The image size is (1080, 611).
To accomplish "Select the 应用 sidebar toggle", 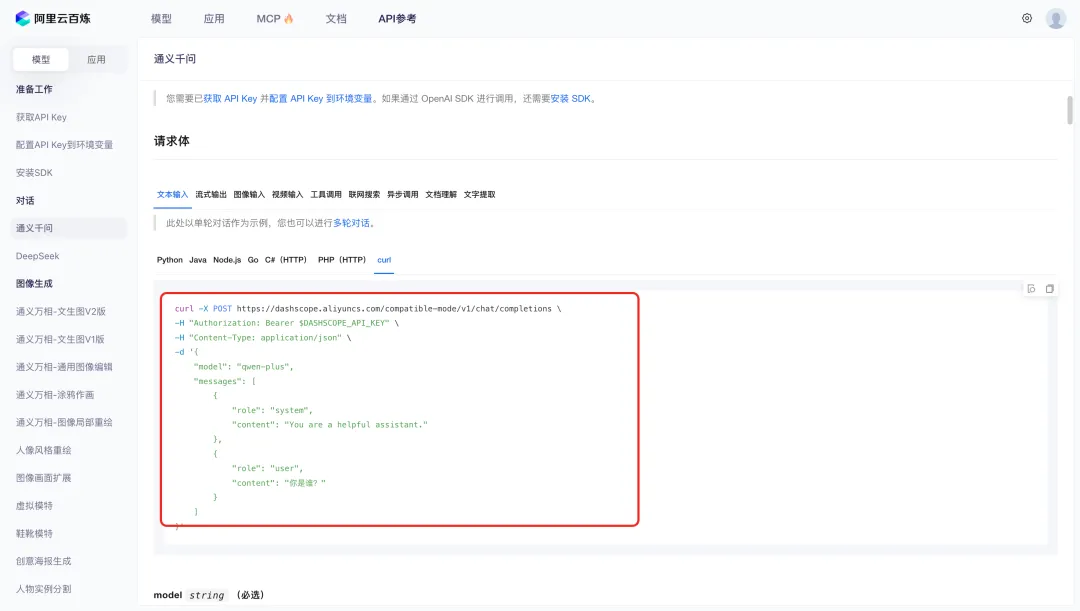I will click(96, 59).
